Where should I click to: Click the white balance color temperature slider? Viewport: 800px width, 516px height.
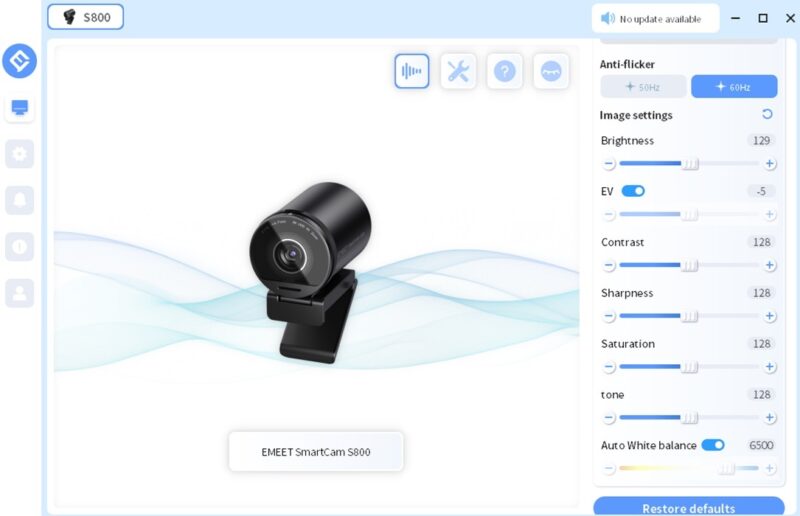pyautogui.click(x=689, y=469)
